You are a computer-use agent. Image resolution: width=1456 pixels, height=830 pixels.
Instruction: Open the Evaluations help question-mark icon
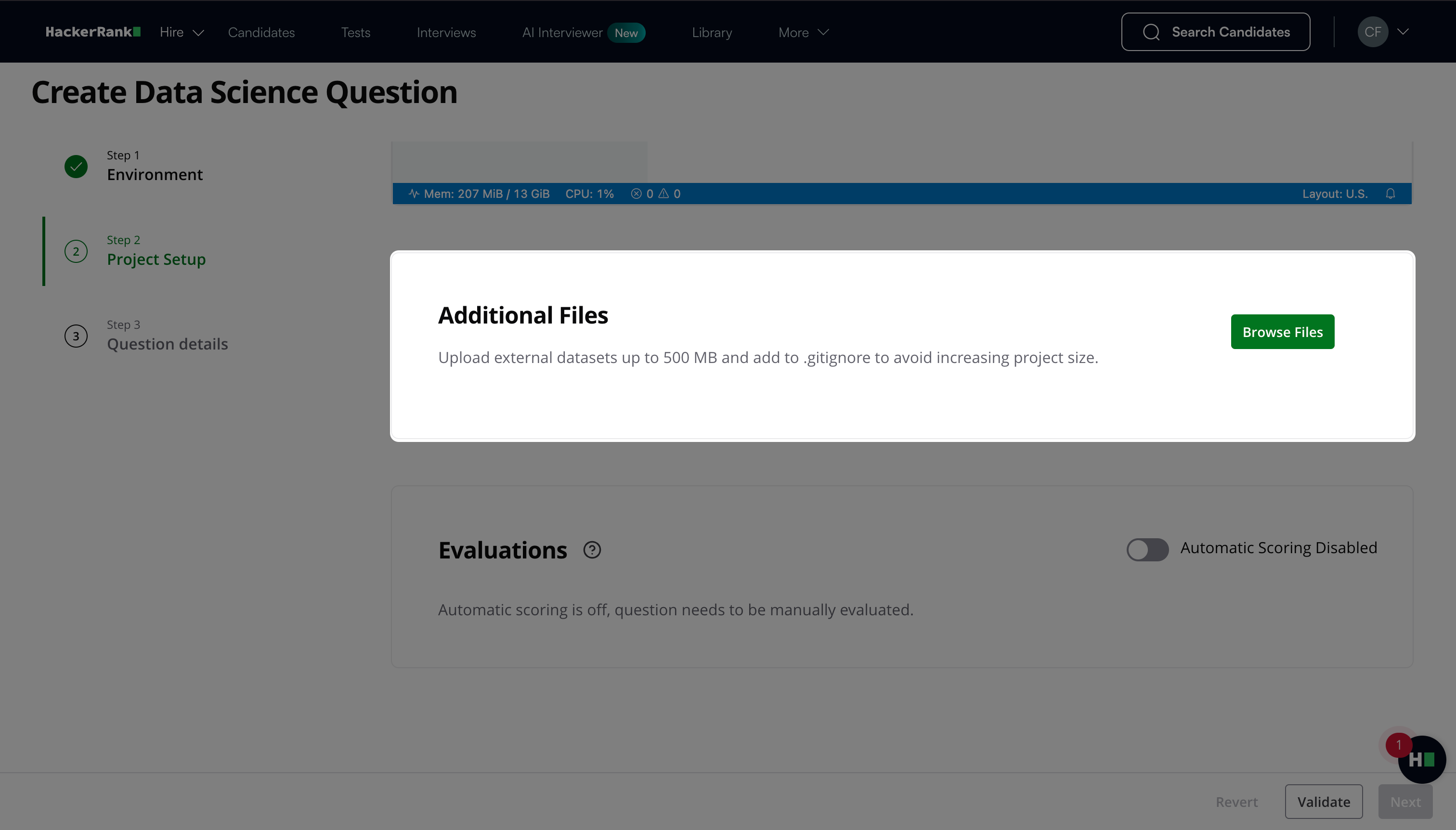[592, 550]
